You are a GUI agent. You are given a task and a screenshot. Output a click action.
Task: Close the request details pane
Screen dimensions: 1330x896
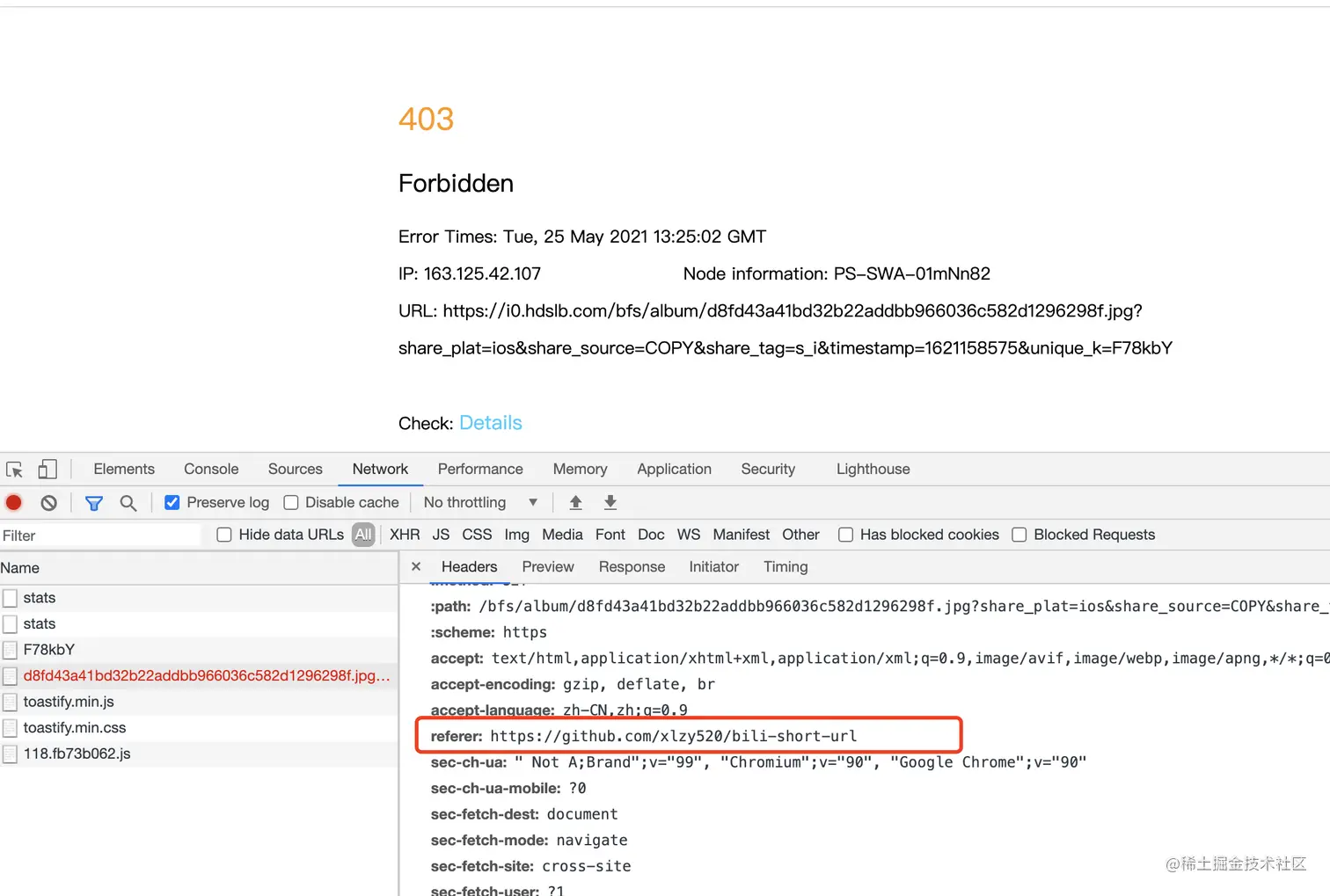tap(416, 567)
